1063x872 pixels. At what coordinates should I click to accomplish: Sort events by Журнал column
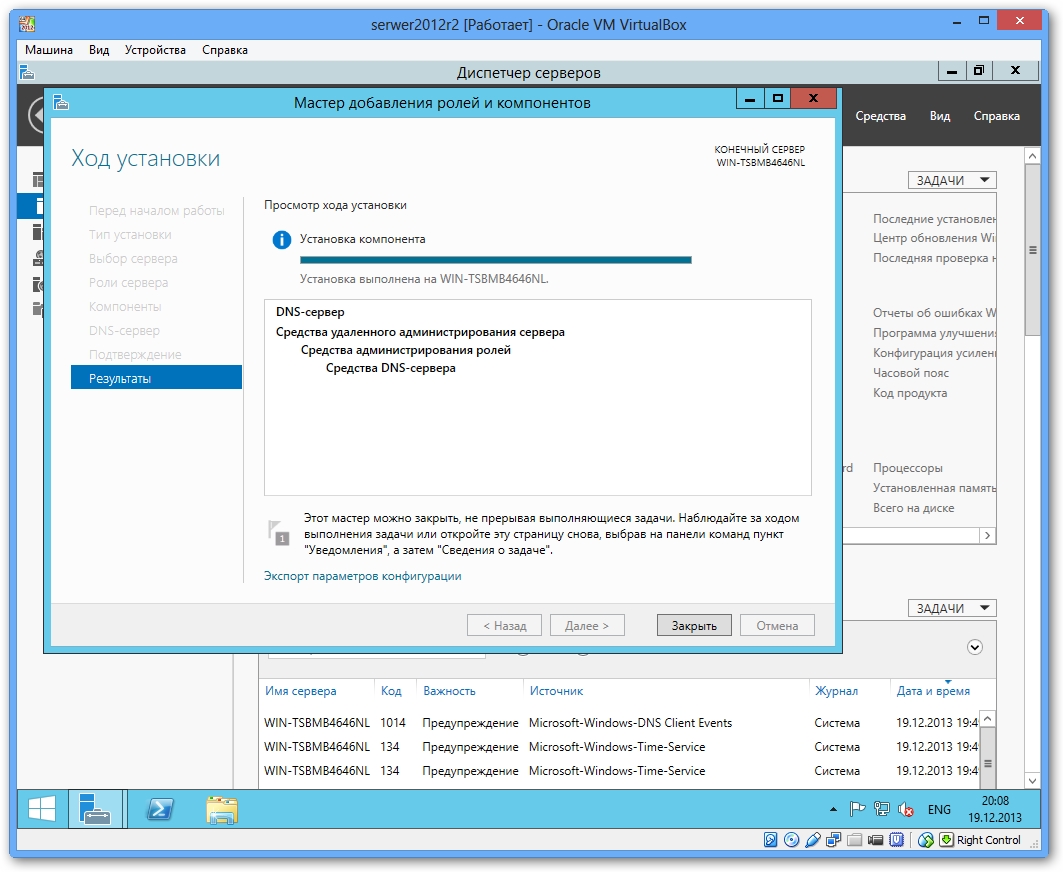tap(837, 691)
